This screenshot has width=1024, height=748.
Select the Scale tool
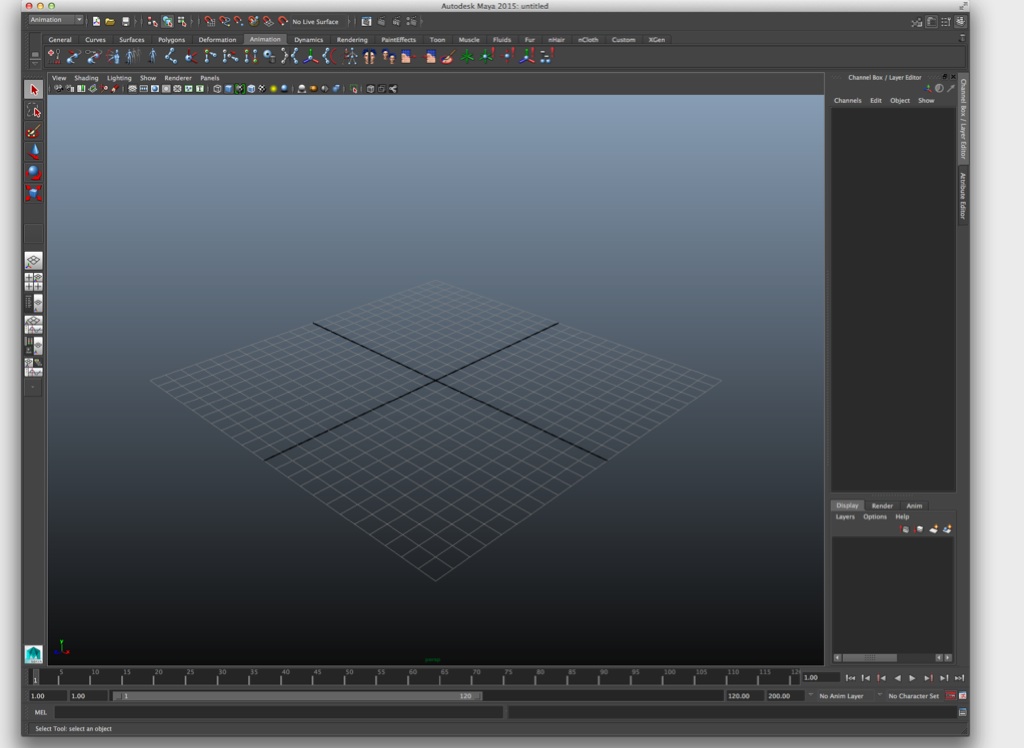[34, 193]
